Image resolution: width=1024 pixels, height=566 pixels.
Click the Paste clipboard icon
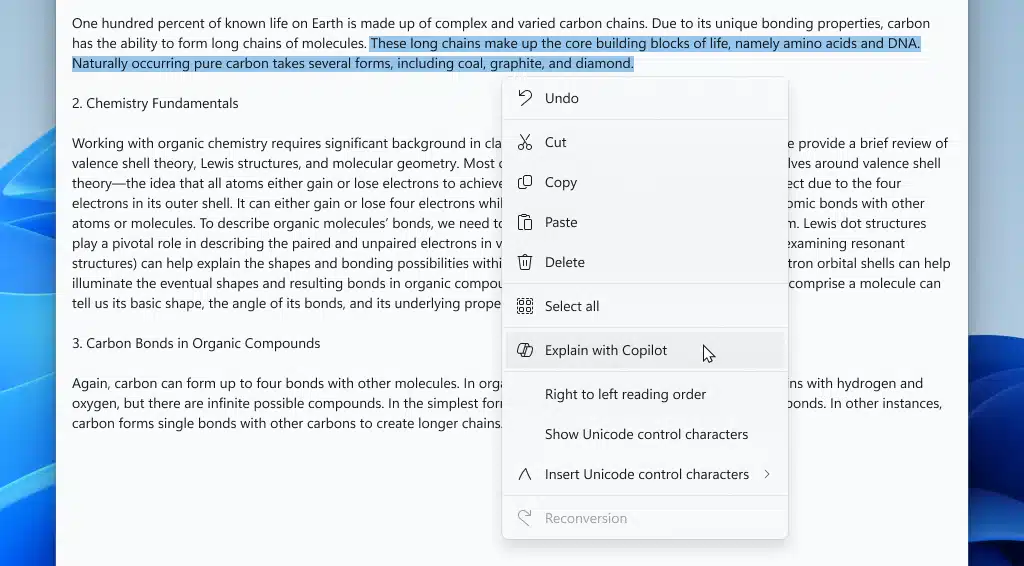coord(525,222)
